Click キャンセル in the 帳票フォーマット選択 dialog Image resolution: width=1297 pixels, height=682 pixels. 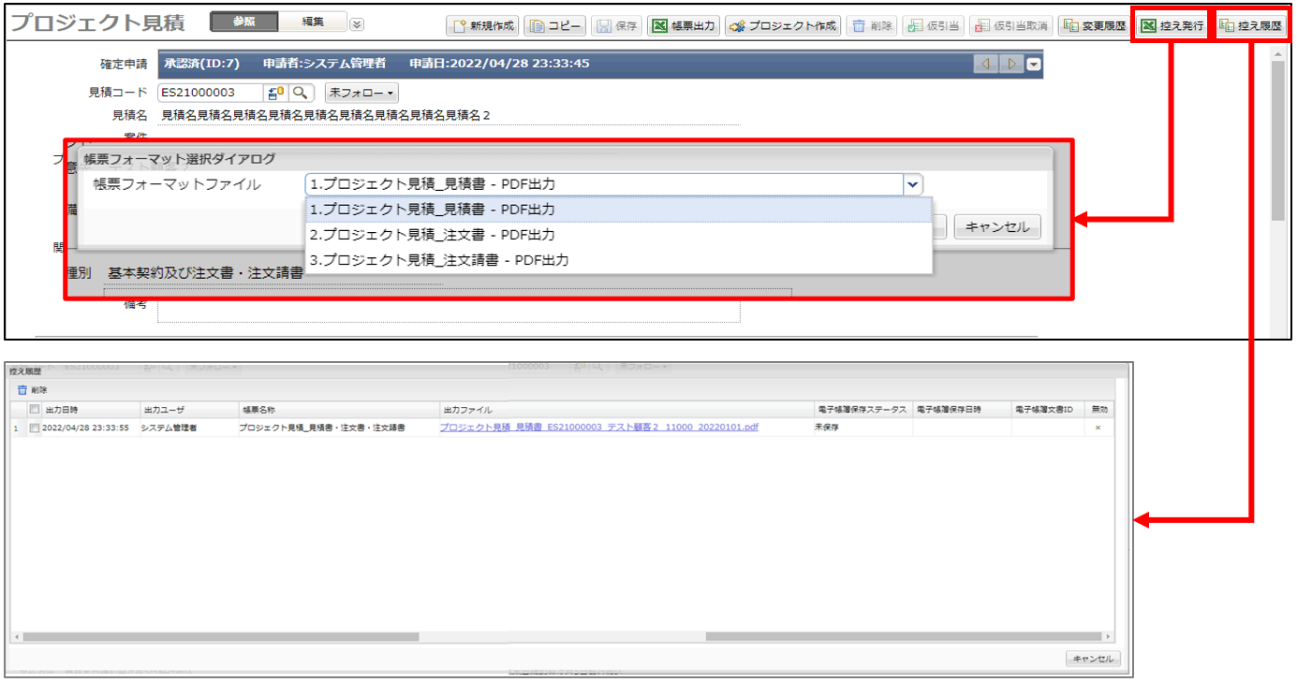click(x=997, y=227)
